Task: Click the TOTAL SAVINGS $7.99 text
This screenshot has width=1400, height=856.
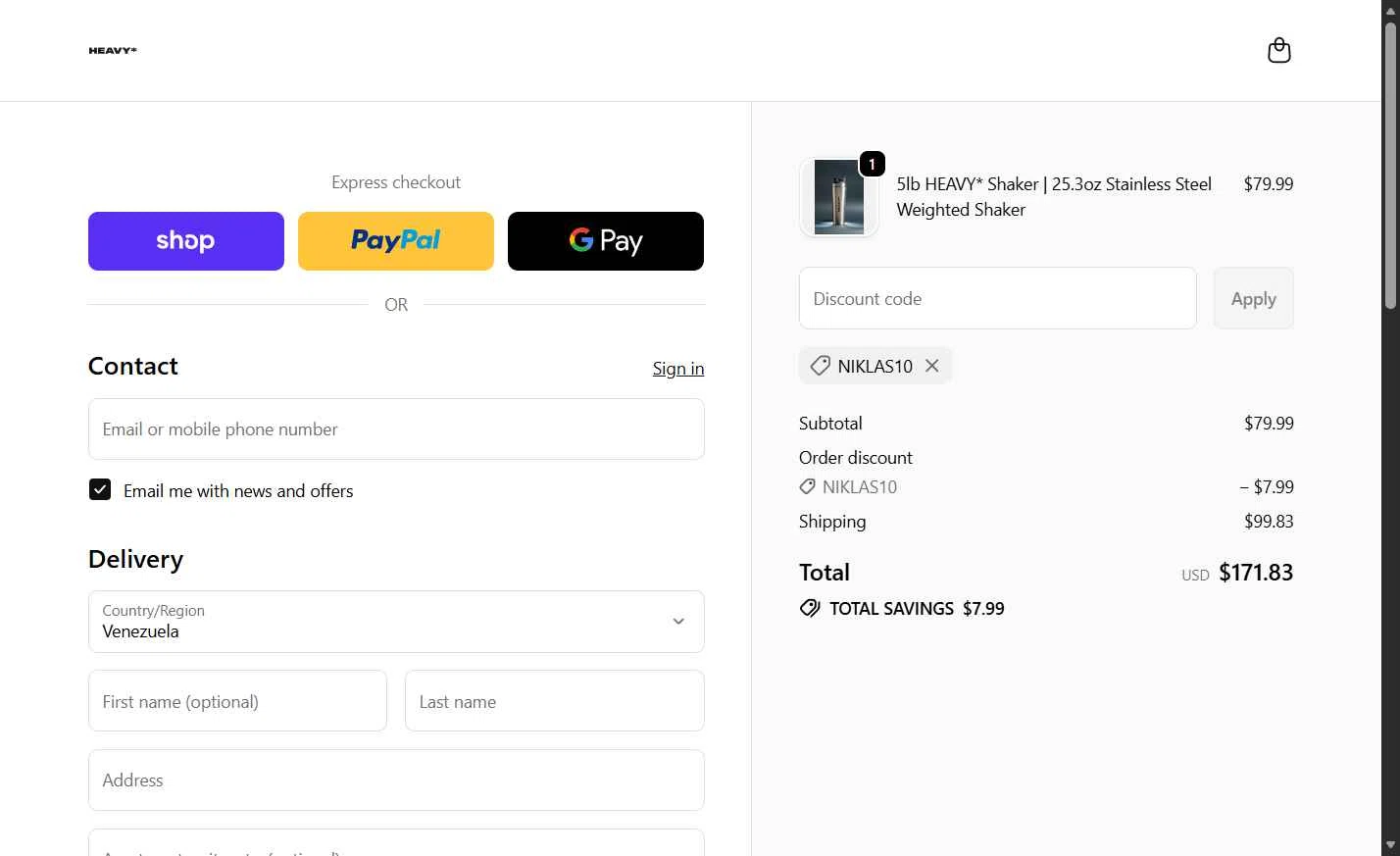Action: tap(917, 609)
